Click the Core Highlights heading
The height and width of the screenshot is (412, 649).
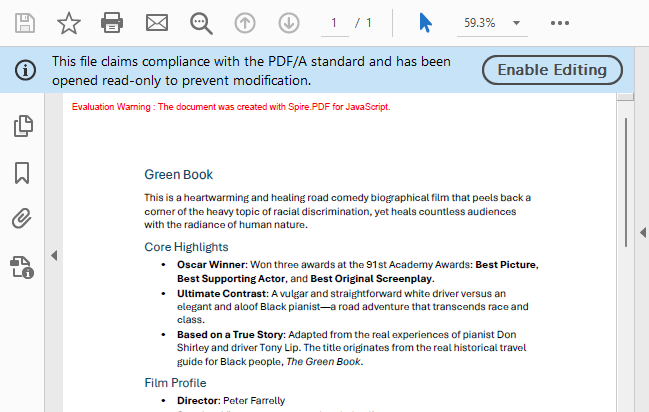[x=186, y=247]
